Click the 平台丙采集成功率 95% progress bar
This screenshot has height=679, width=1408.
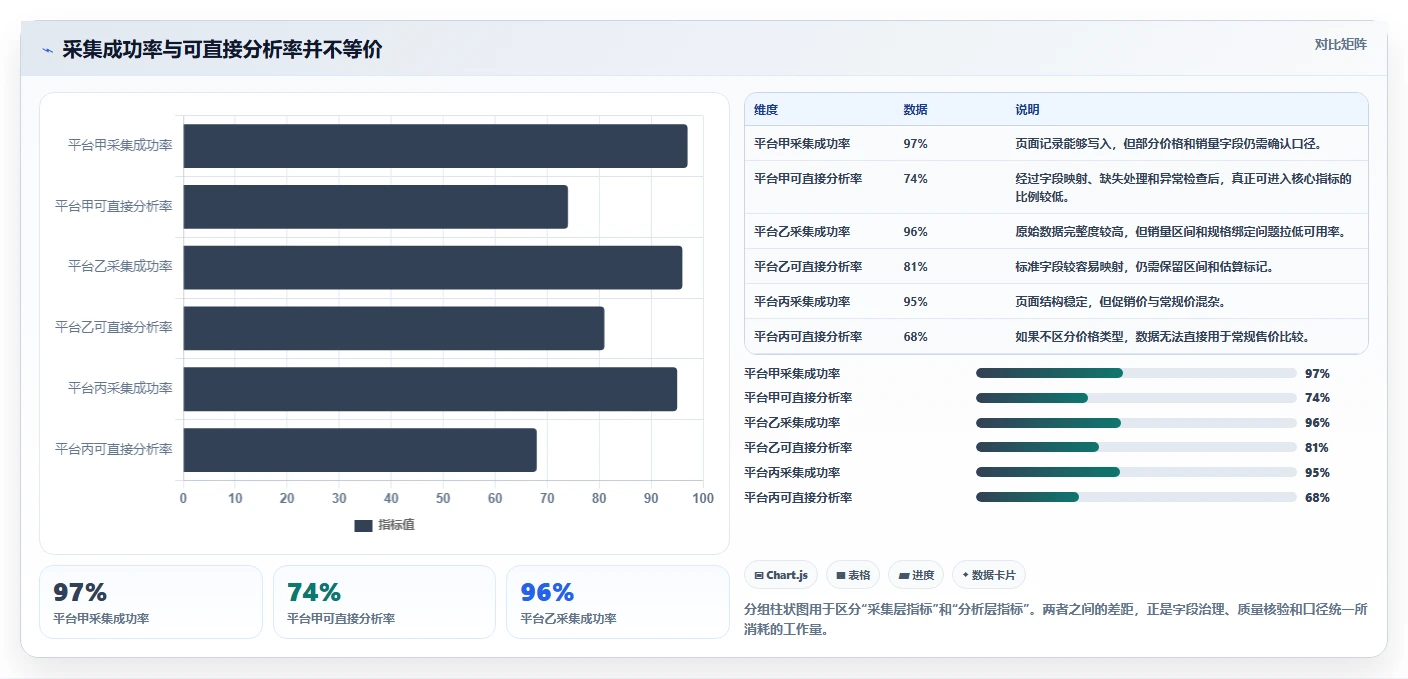coord(1136,472)
